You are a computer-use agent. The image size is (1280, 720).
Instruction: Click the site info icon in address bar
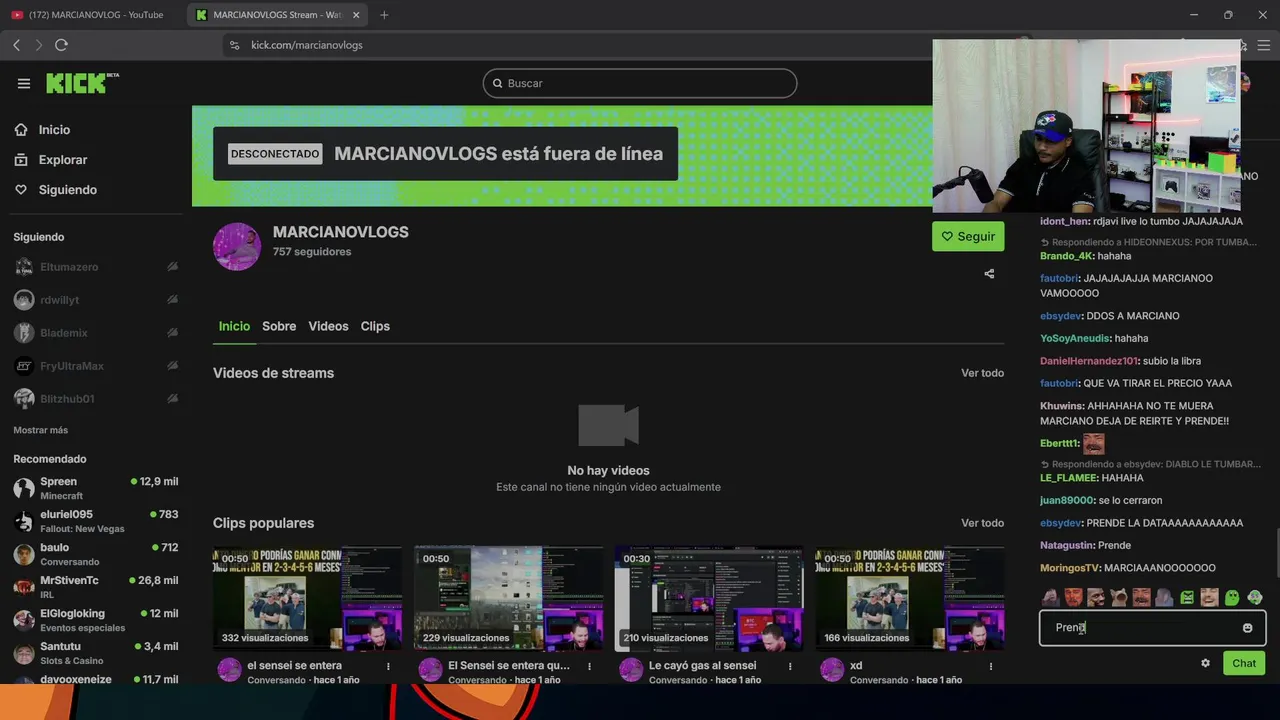pos(235,45)
